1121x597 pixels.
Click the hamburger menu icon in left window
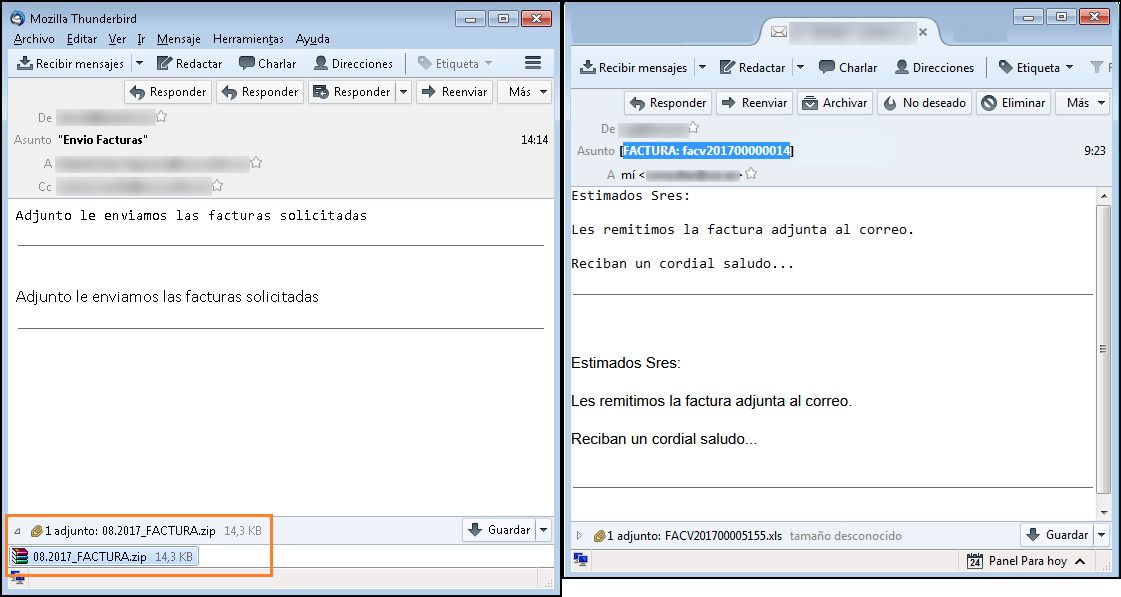tap(533, 63)
